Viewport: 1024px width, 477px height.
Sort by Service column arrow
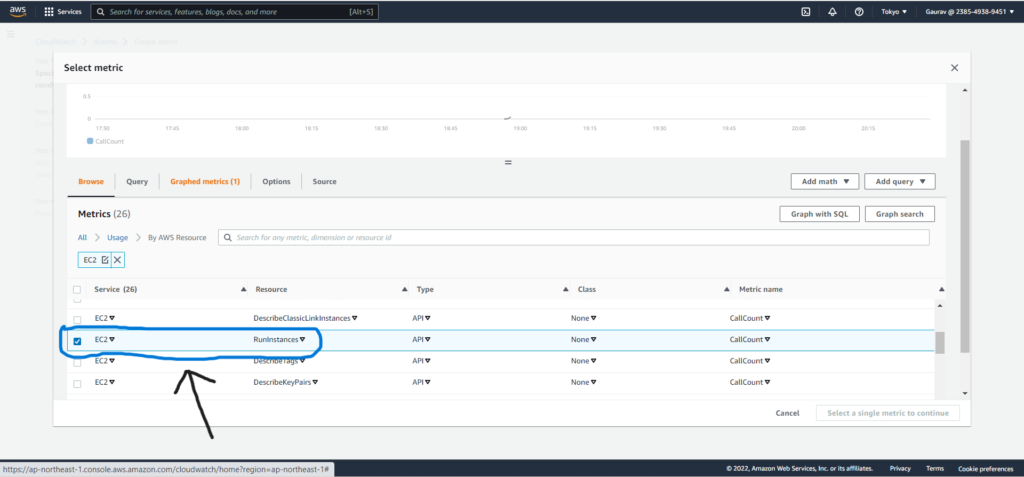[x=244, y=289]
